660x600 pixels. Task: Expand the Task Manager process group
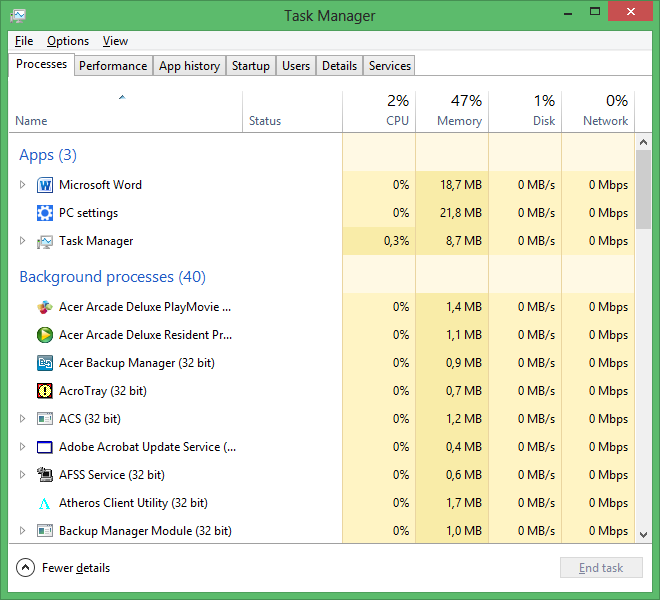click(22, 241)
